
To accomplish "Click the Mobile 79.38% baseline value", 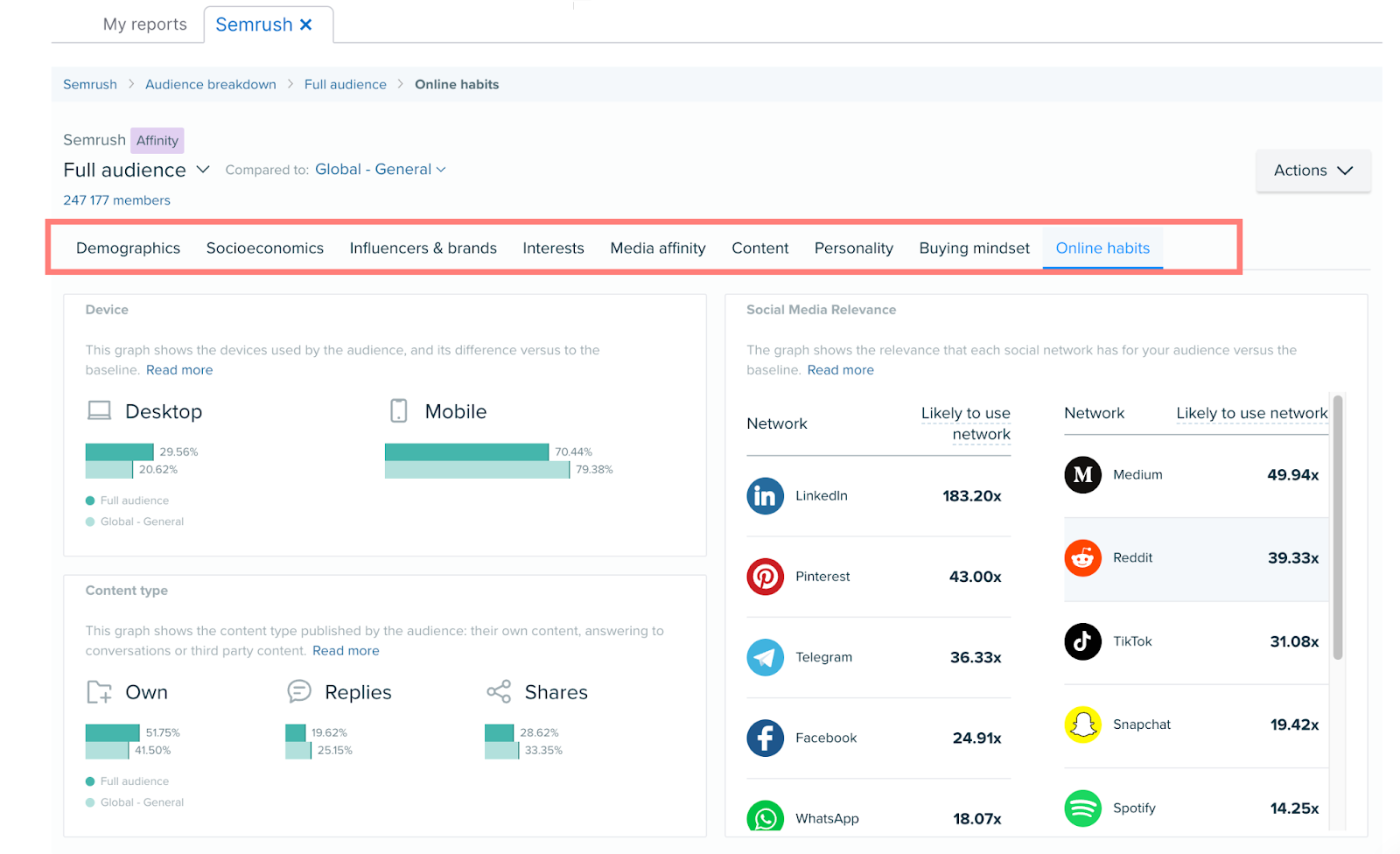I will pos(594,470).
